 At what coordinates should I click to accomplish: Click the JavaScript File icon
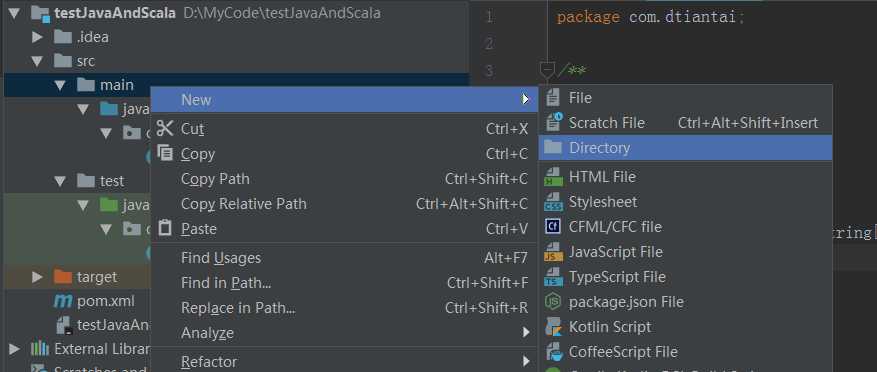(x=553, y=252)
